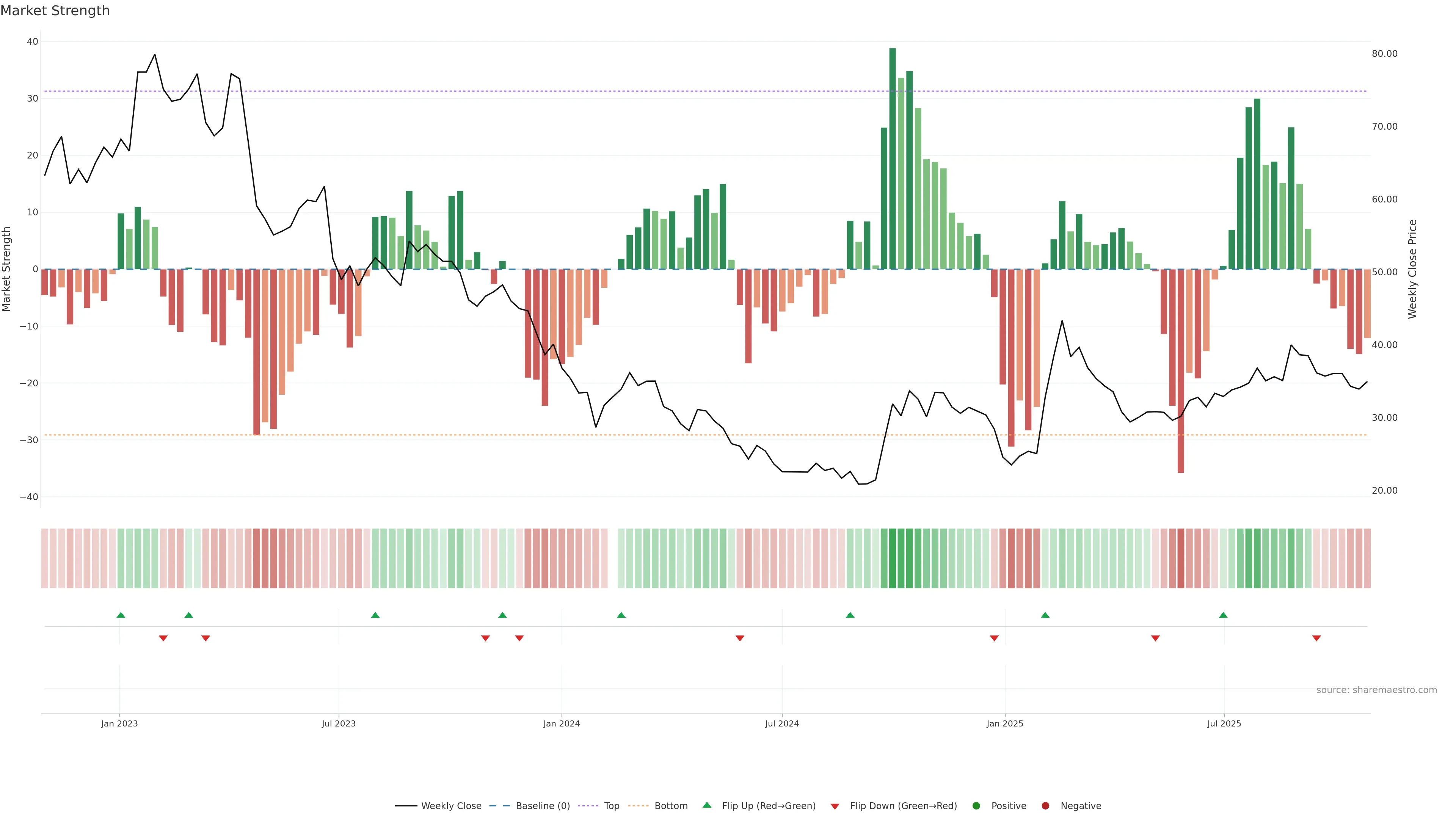
Task: Click the darkest green heatmap strip cell
Action: (x=893, y=558)
